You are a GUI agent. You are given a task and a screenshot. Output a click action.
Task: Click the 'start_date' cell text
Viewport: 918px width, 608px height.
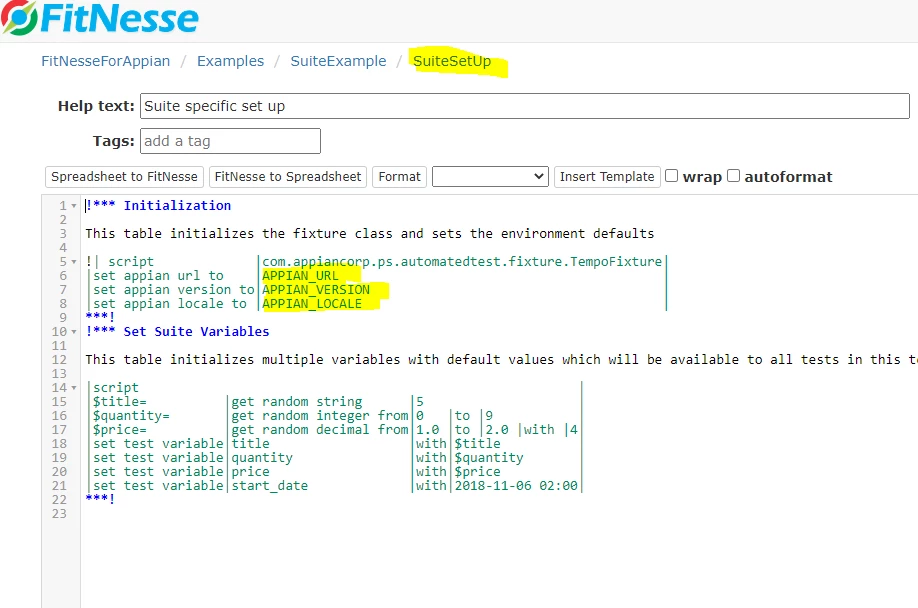click(x=270, y=486)
